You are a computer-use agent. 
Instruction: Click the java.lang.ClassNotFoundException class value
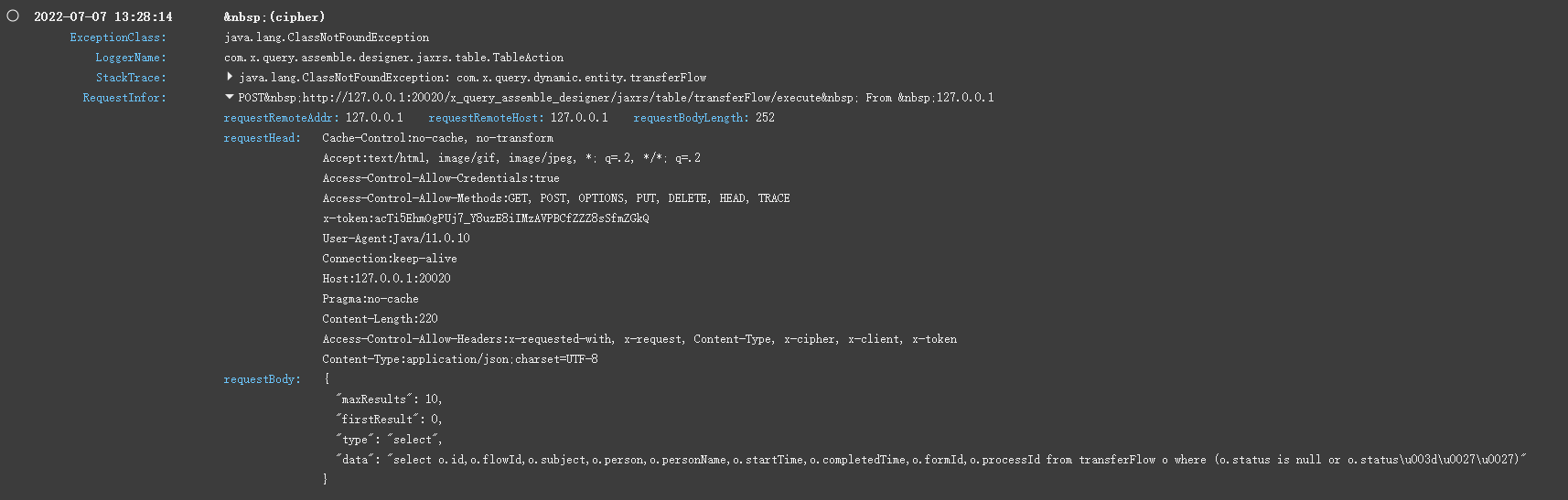pyautogui.click(x=327, y=37)
